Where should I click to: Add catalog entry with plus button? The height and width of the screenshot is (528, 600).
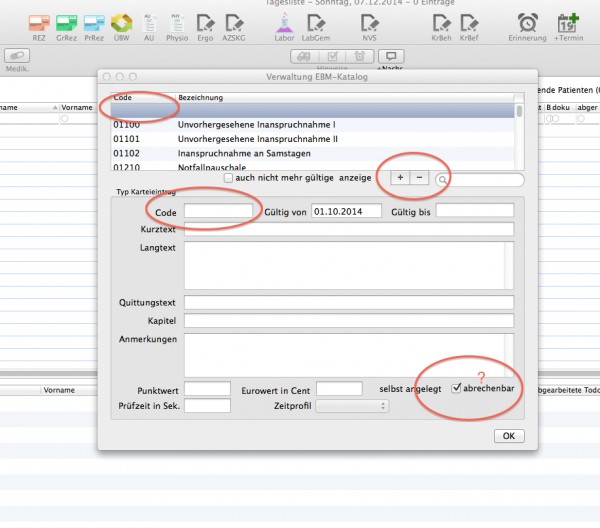point(400,178)
